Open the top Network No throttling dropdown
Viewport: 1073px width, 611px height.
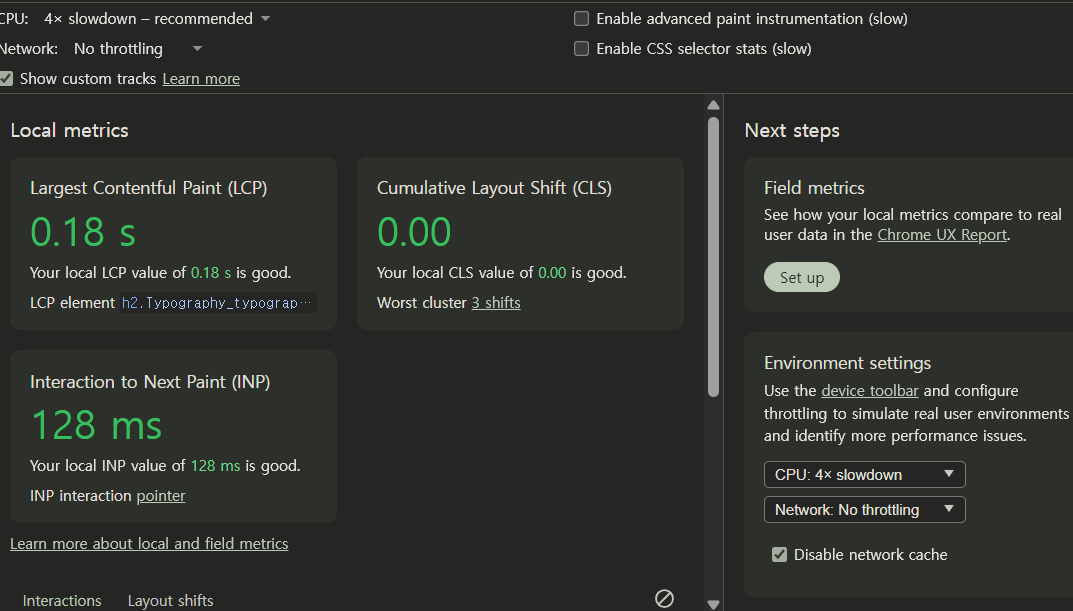tap(138, 49)
